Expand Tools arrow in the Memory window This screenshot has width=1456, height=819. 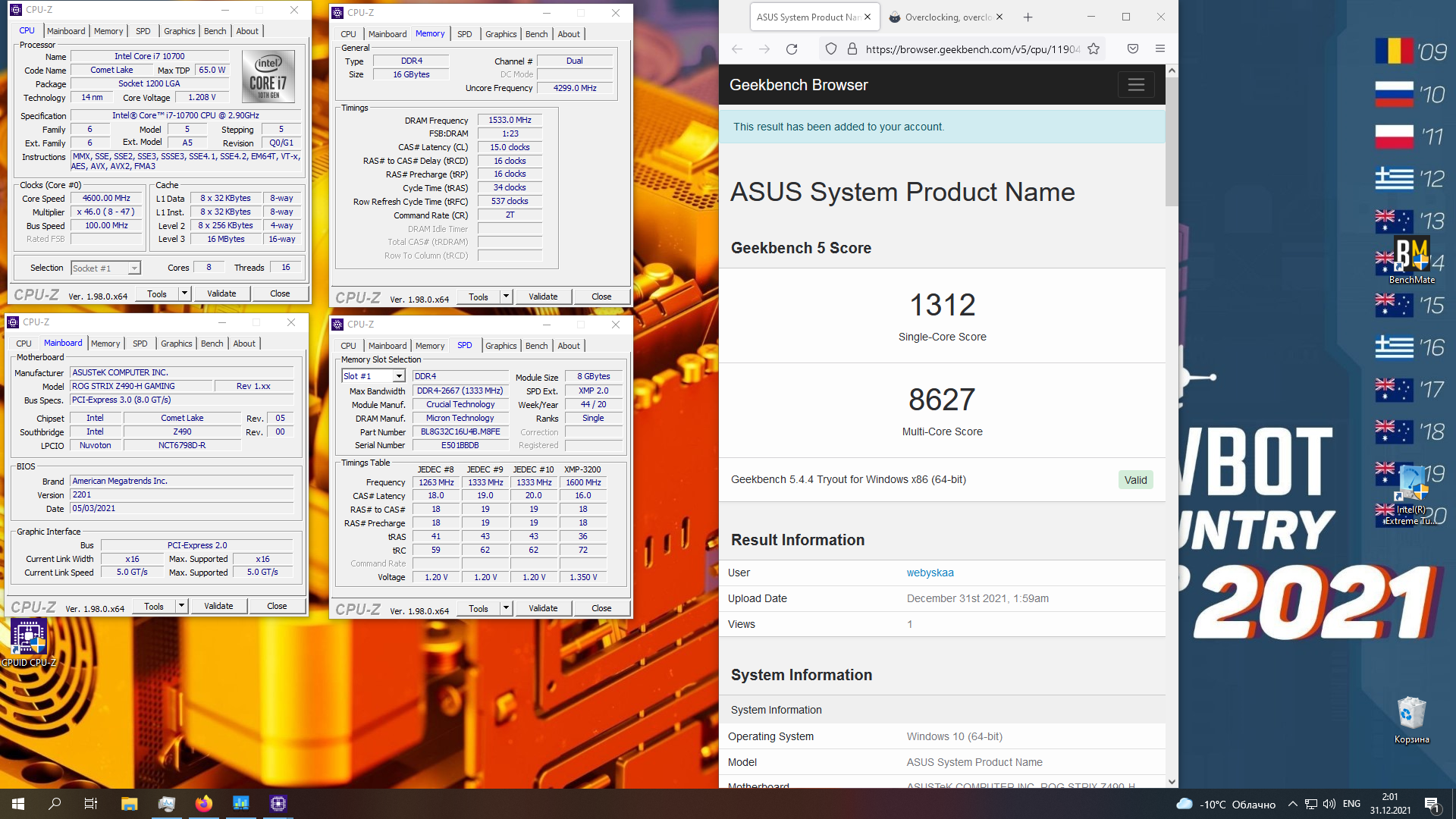pos(506,297)
